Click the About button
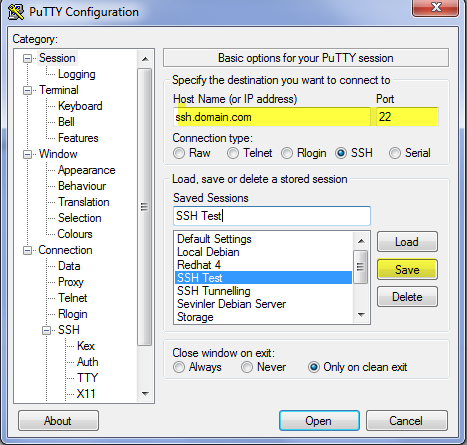The image size is (467, 445). pyautogui.click(x=58, y=421)
